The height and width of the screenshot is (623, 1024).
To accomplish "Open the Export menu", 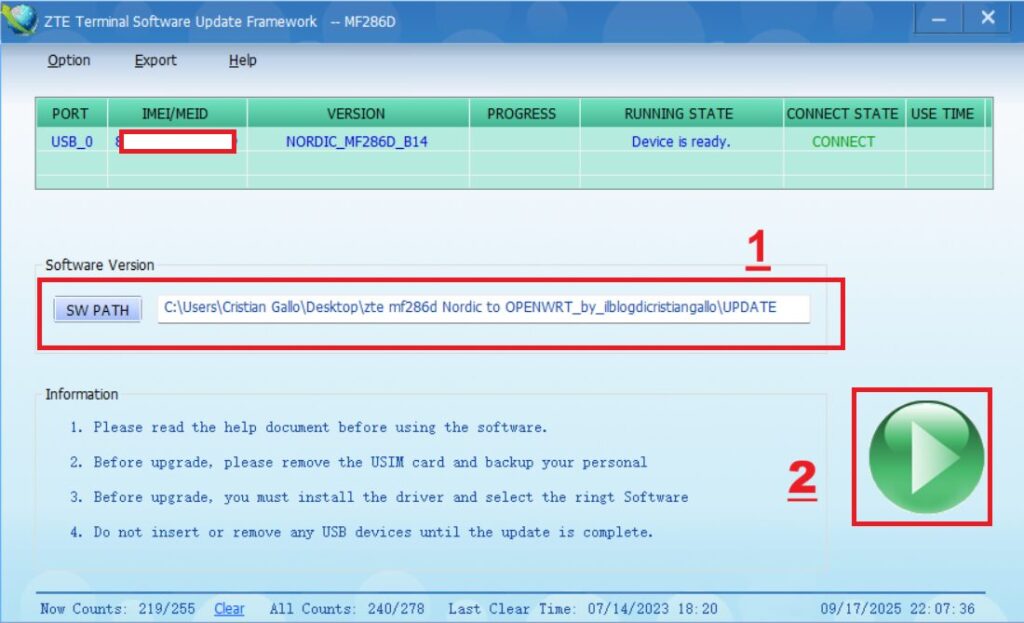I will click(156, 61).
